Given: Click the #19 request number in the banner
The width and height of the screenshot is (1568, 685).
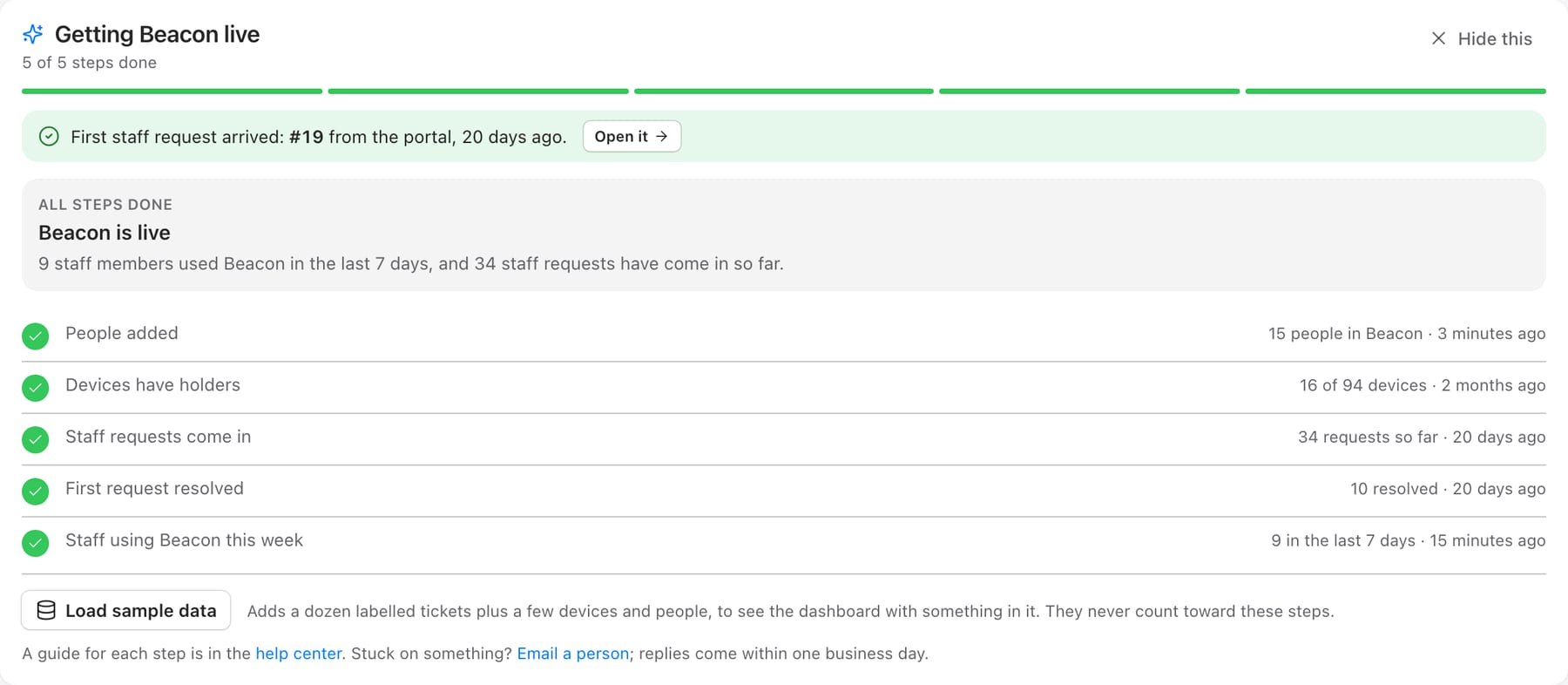Looking at the screenshot, I should coord(307,137).
